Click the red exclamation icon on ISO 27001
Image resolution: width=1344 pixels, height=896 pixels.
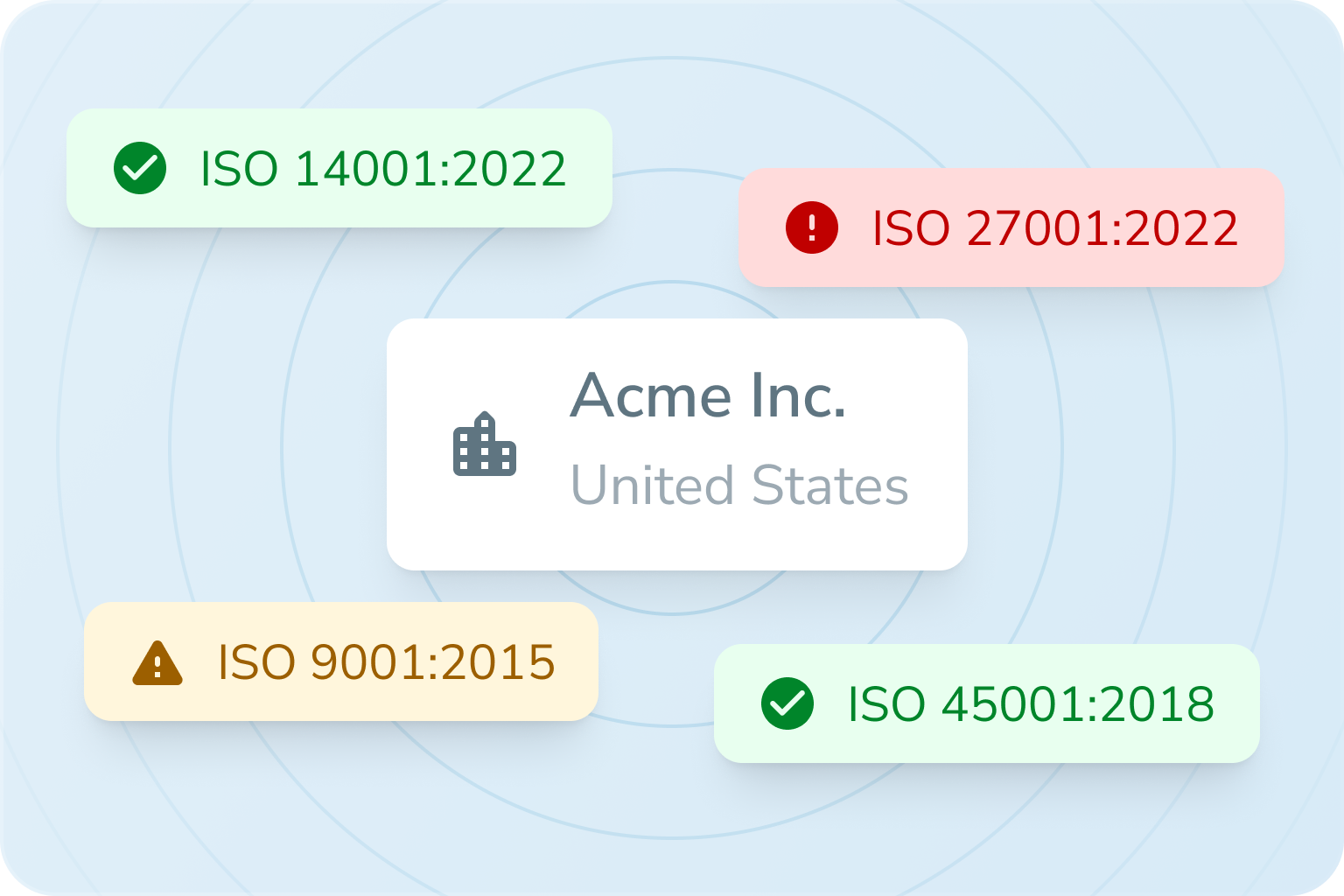click(812, 227)
